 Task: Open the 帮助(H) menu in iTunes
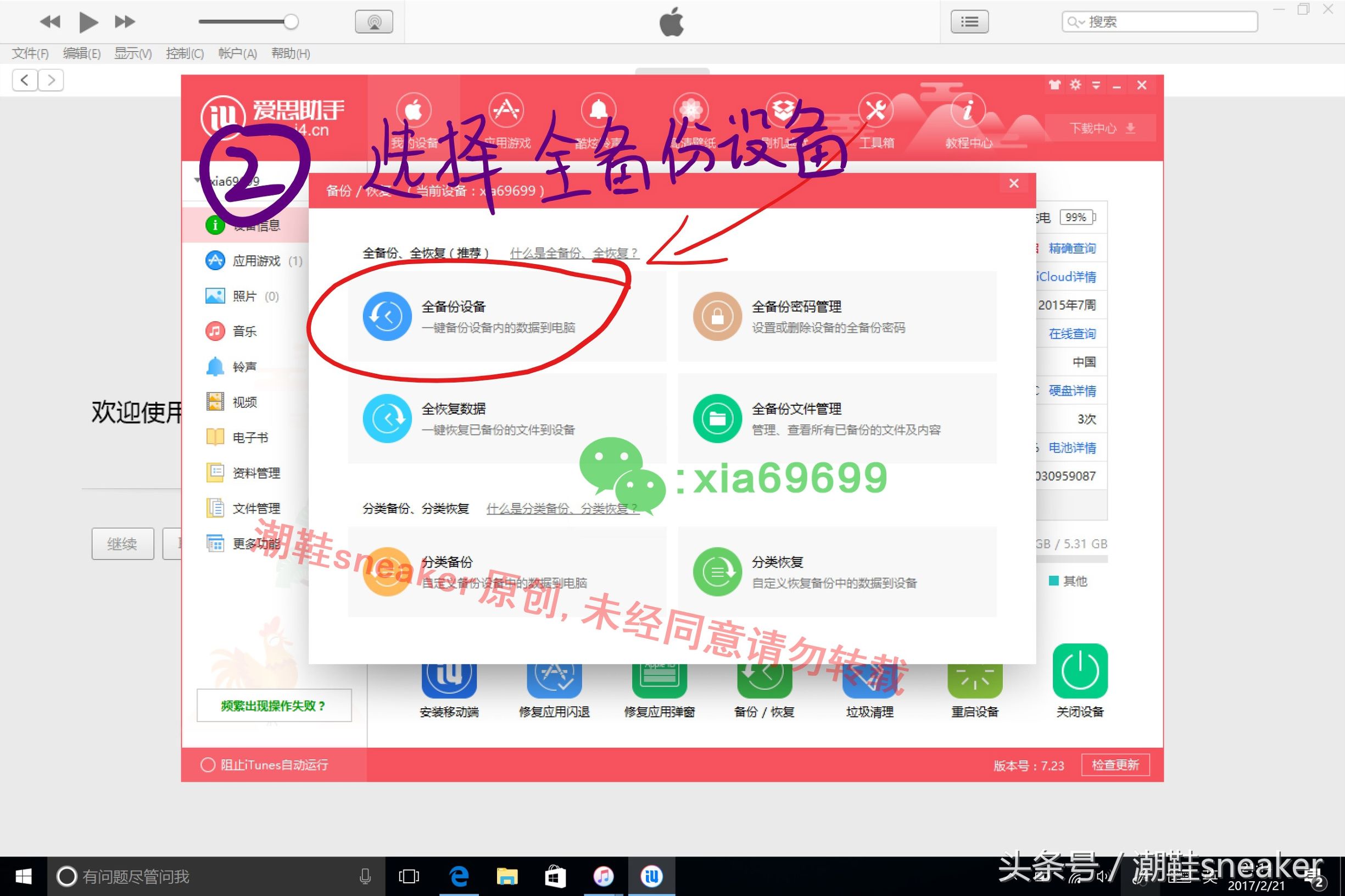(291, 53)
